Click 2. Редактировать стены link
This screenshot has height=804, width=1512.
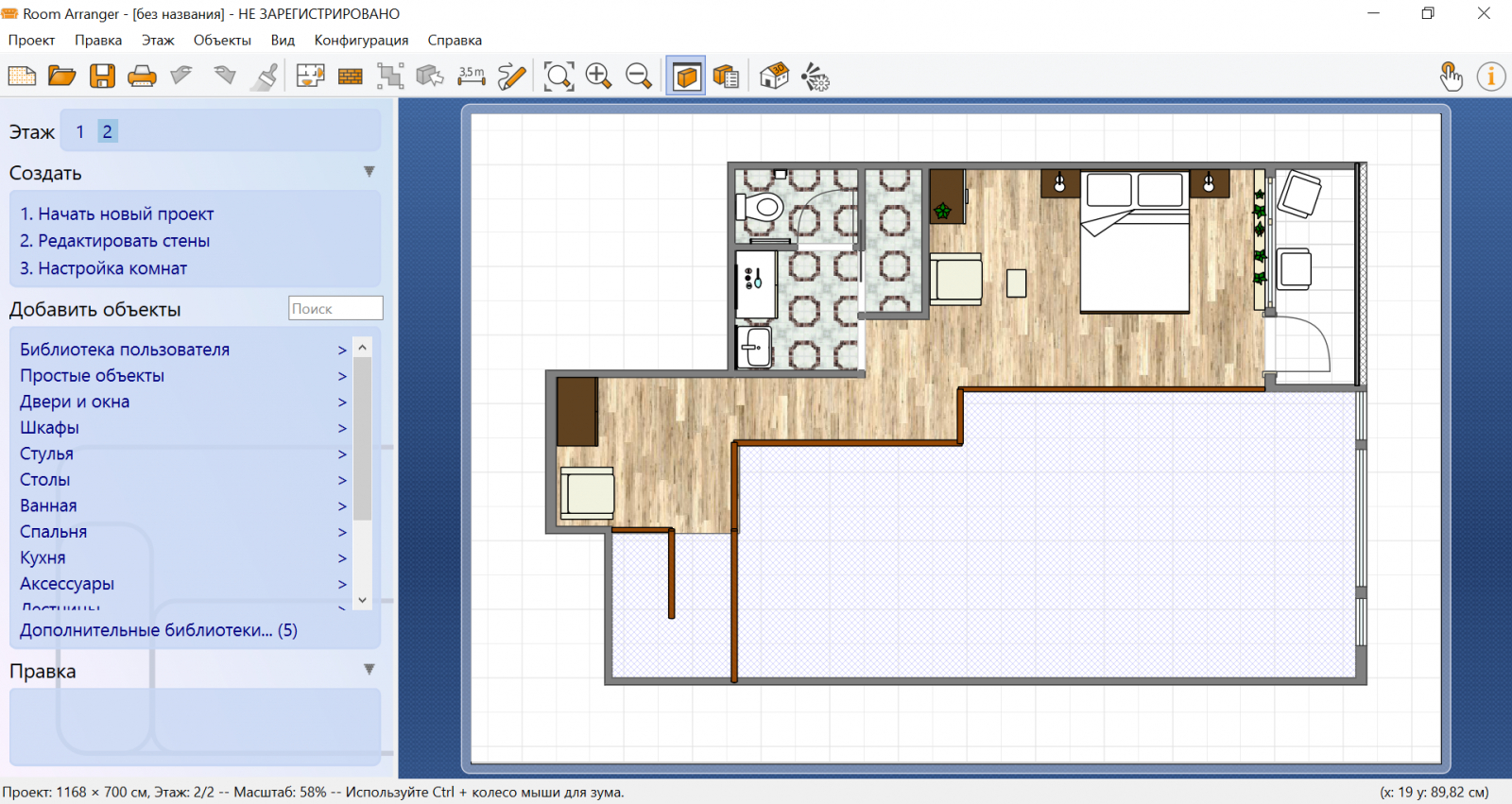[115, 241]
